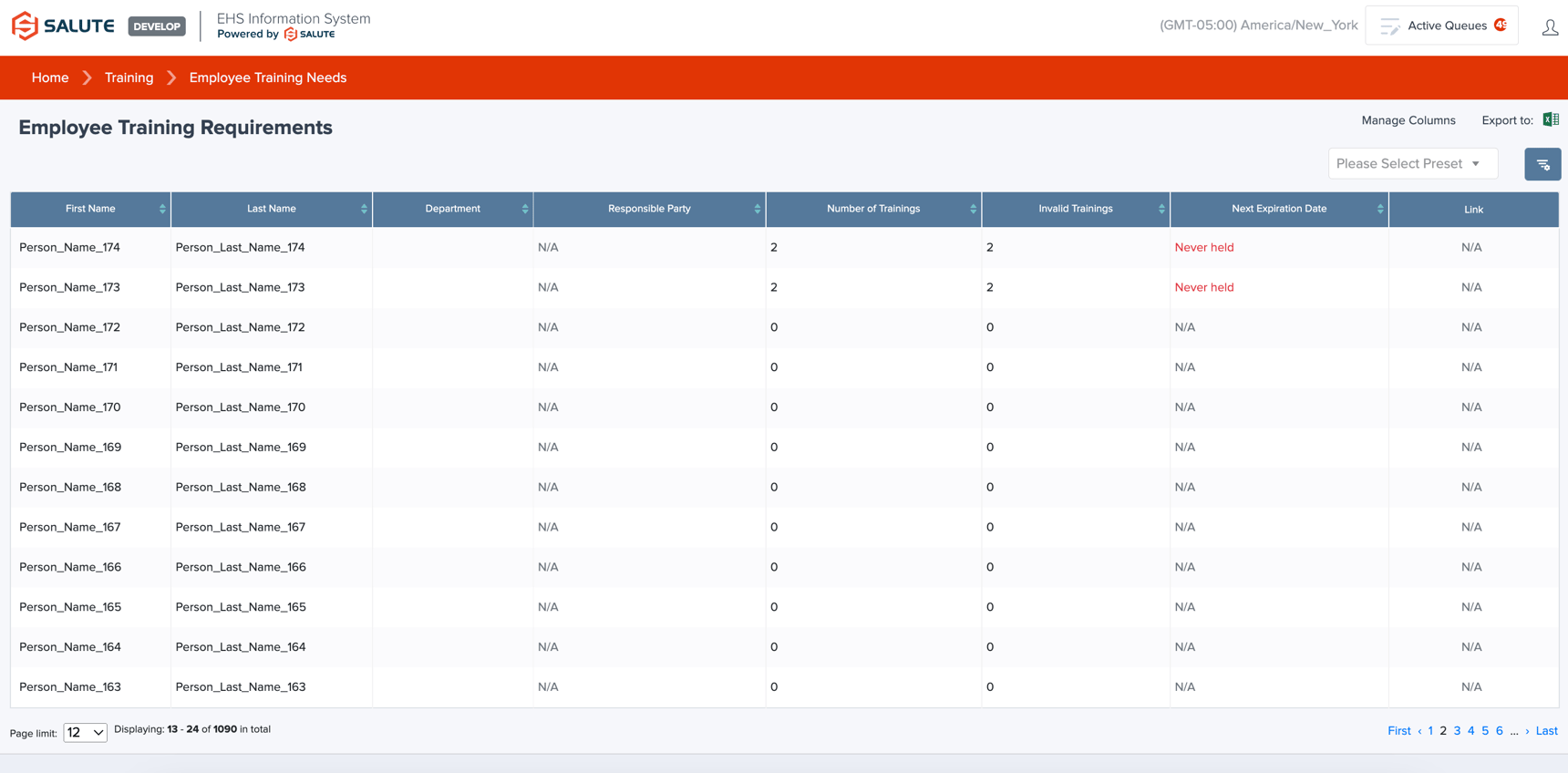Open the Please Select Preset dropdown

click(1412, 164)
